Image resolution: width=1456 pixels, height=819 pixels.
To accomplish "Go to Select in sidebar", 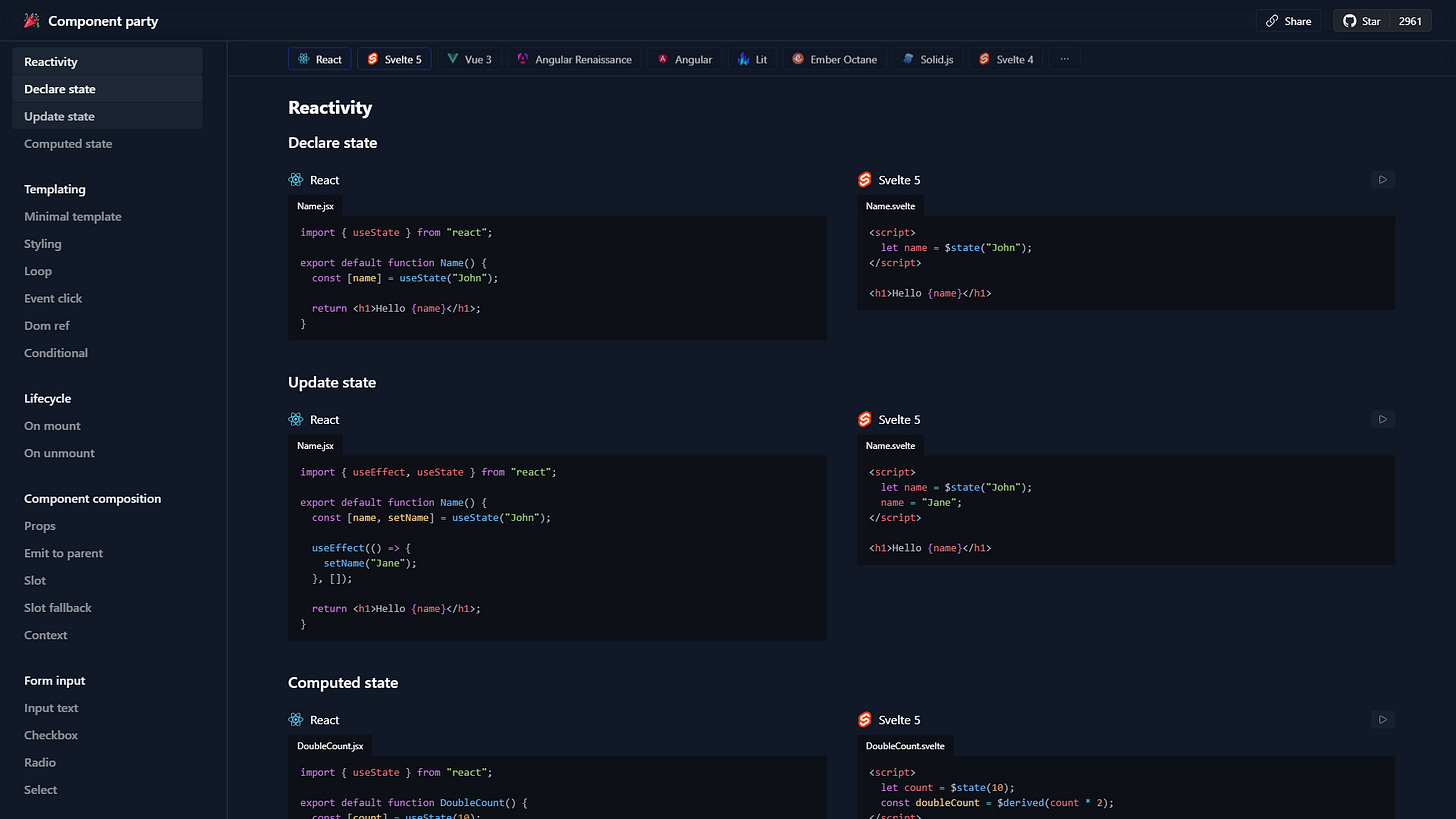I will 107,790.
